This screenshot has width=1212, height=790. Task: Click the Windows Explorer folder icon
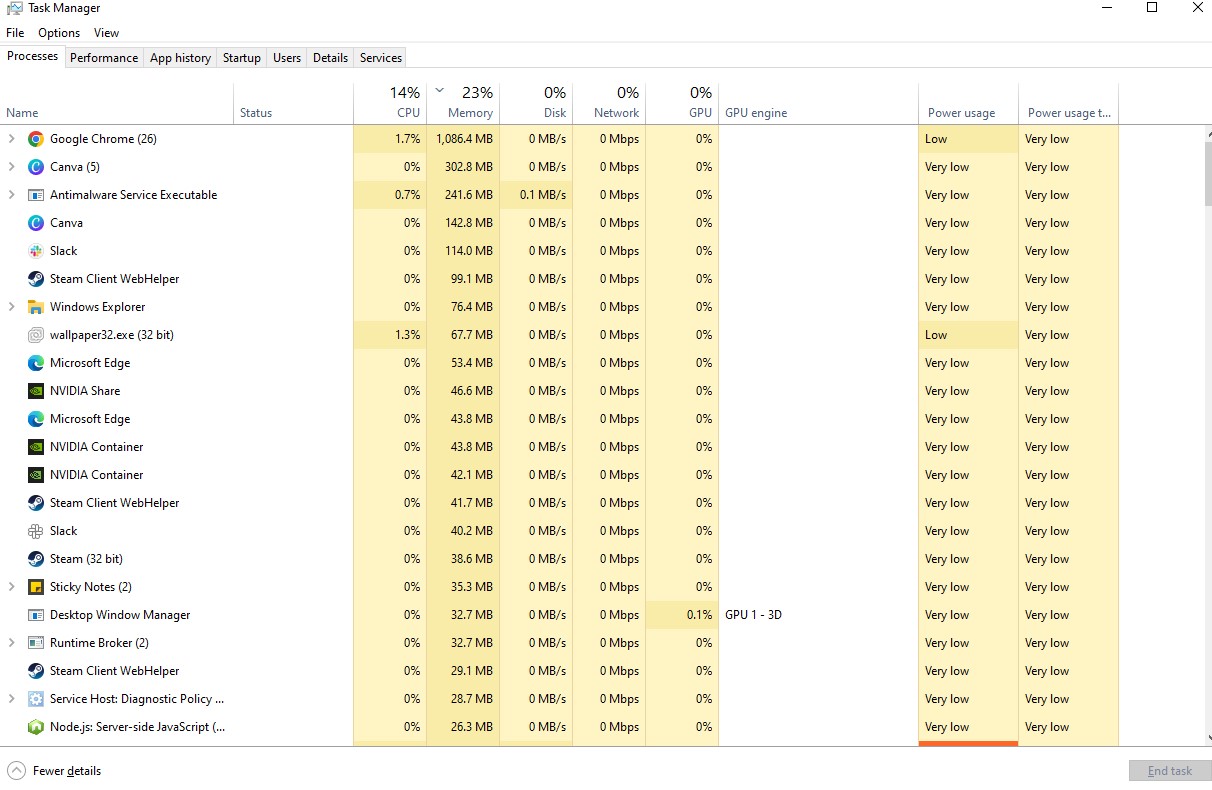pos(36,307)
